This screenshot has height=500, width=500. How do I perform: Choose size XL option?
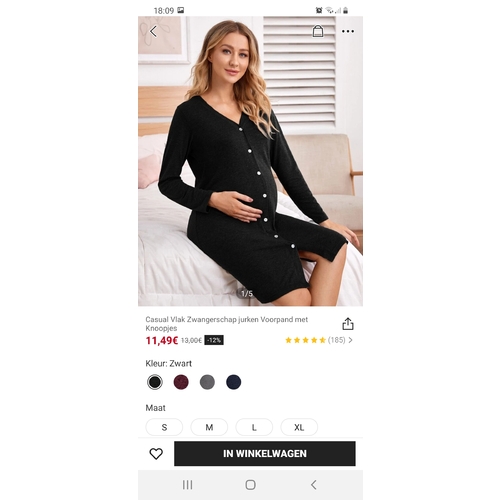tap(299, 427)
